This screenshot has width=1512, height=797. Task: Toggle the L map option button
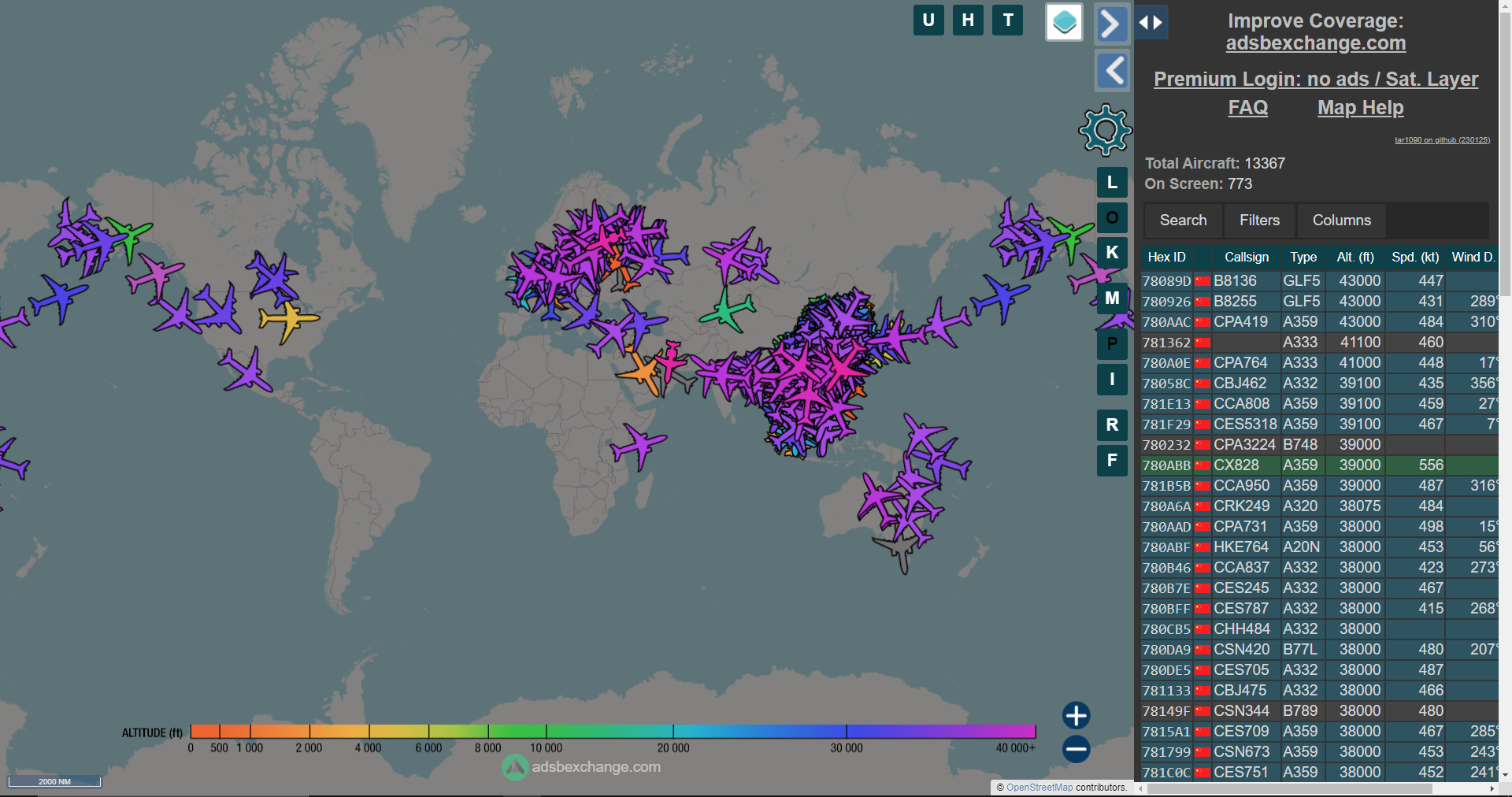pos(1112,183)
